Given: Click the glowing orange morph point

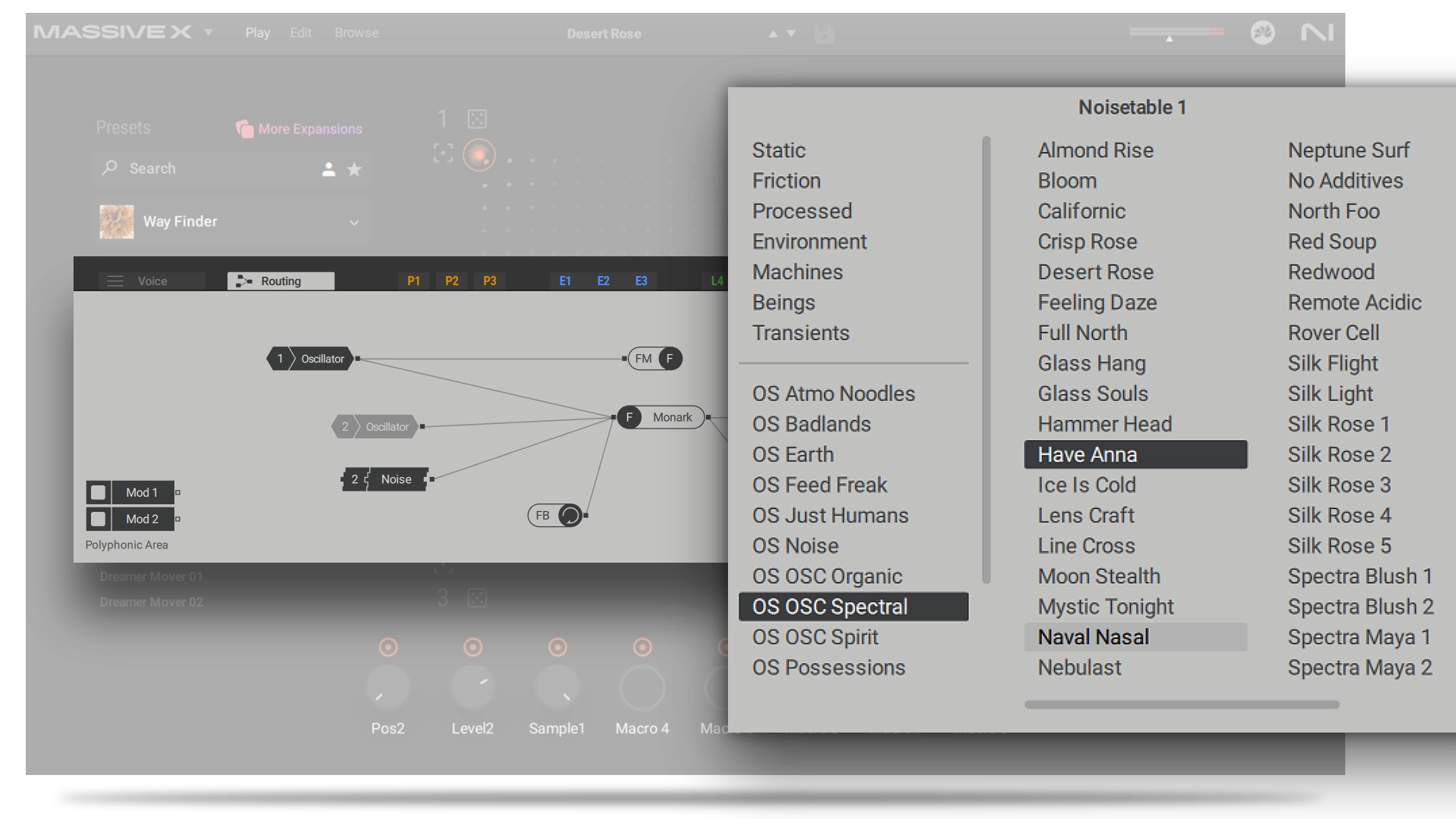Looking at the screenshot, I should coord(479,155).
